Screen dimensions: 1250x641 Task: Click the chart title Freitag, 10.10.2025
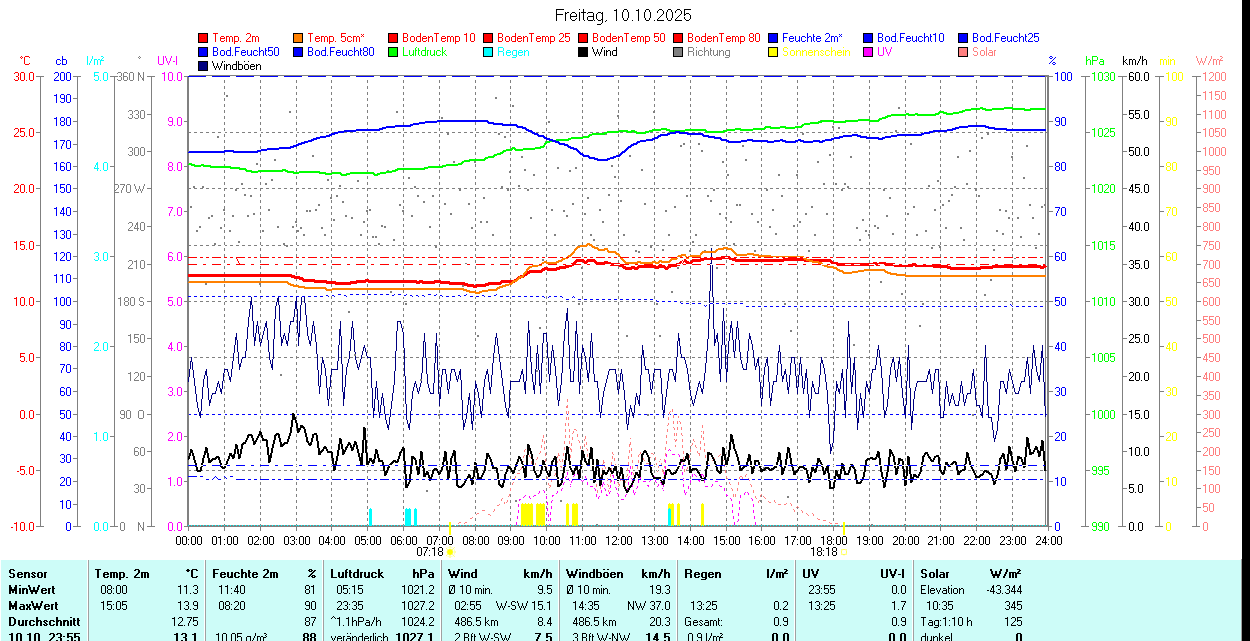[623, 16]
